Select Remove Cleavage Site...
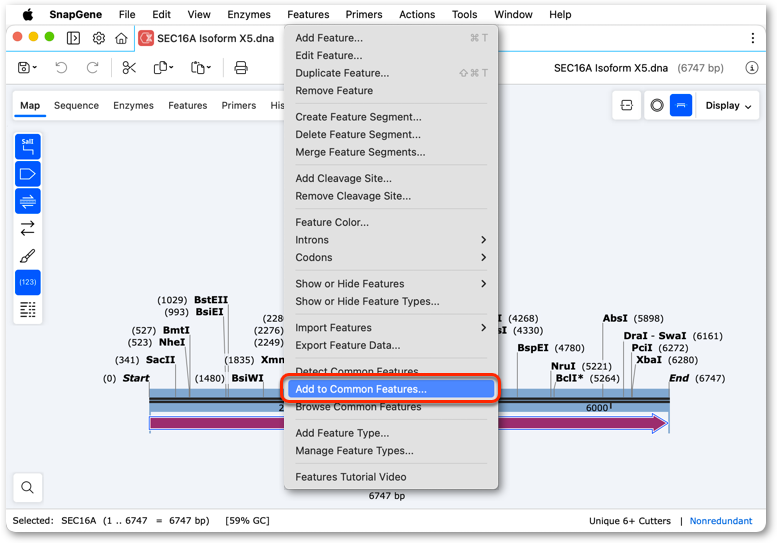This screenshot has height=543, width=778. point(390,196)
